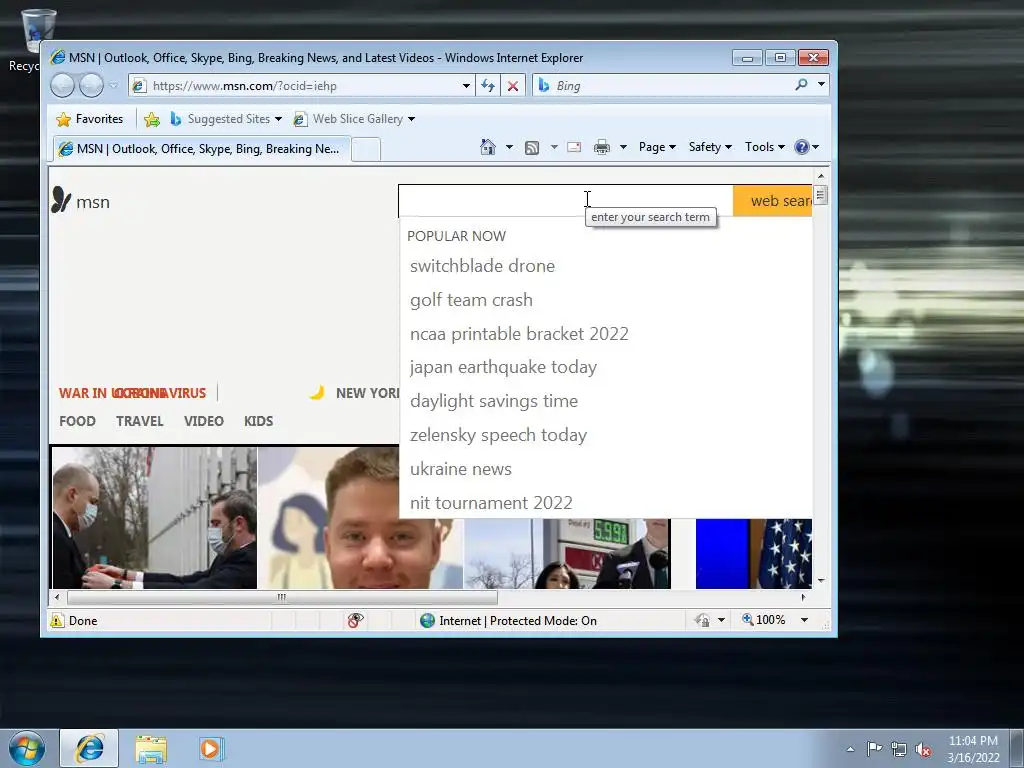Click the Refresh page icon
Screen dimensions: 1024x768
pyautogui.click(x=488, y=86)
